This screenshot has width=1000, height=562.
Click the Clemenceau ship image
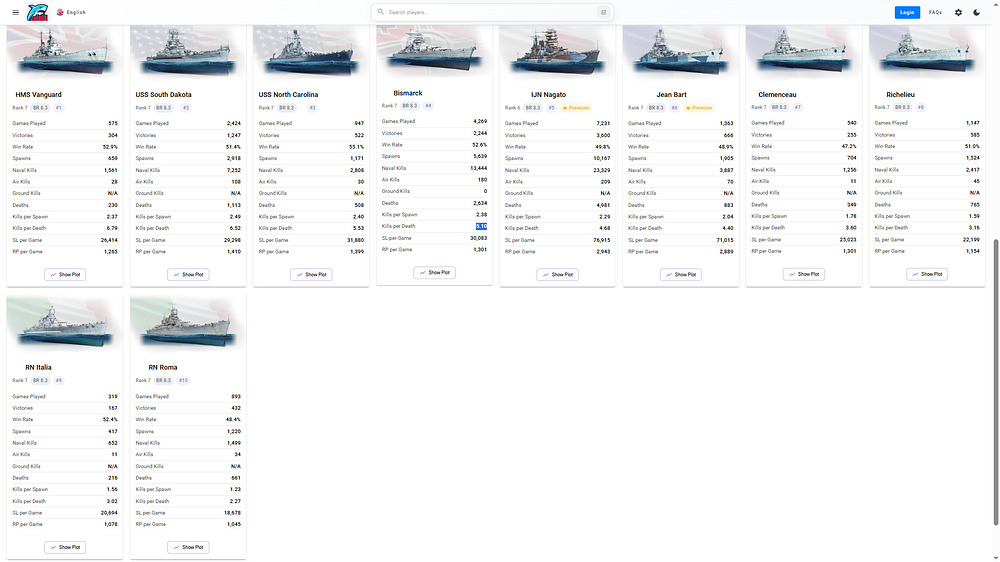[x=804, y=52]
